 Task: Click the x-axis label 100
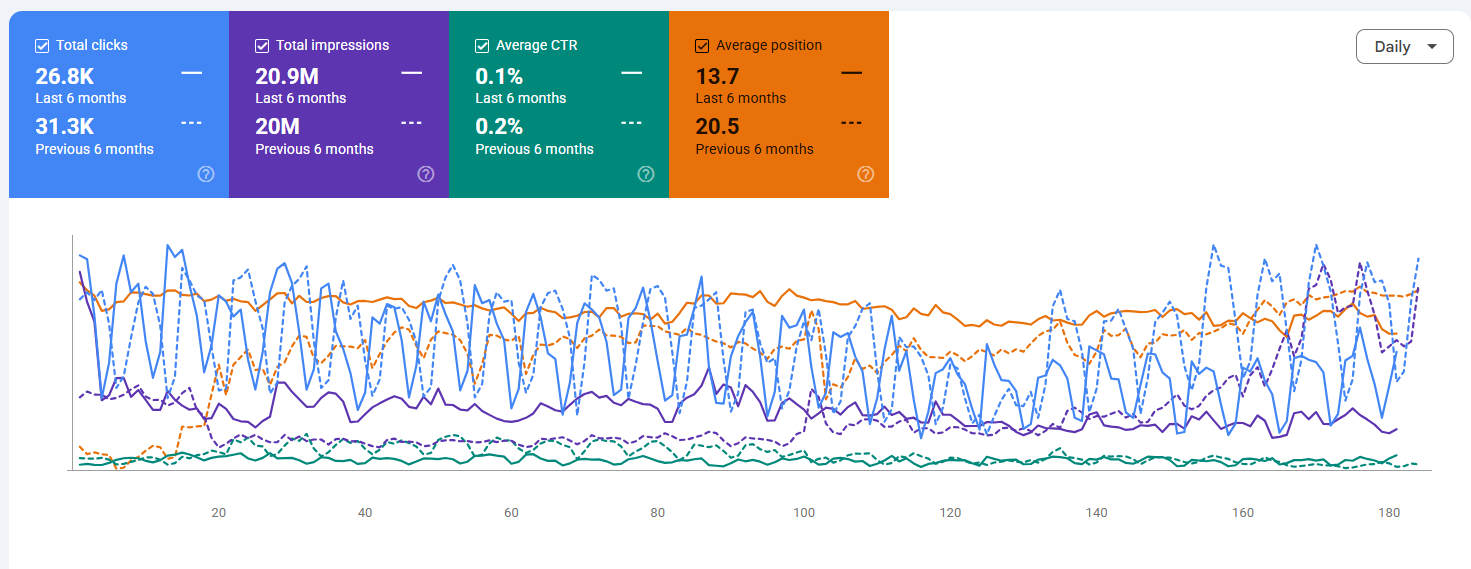click(x=804, y=513)
